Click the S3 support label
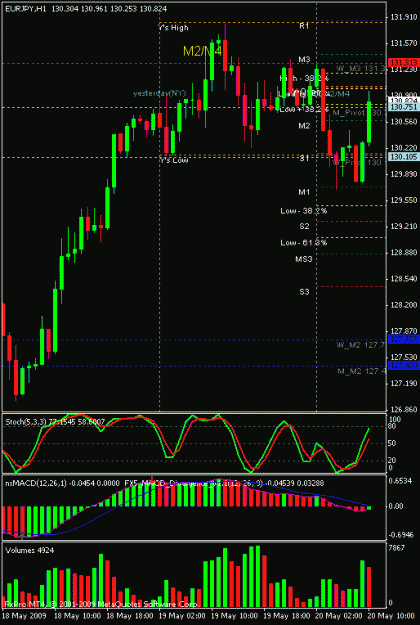 (x=304, y=292)
